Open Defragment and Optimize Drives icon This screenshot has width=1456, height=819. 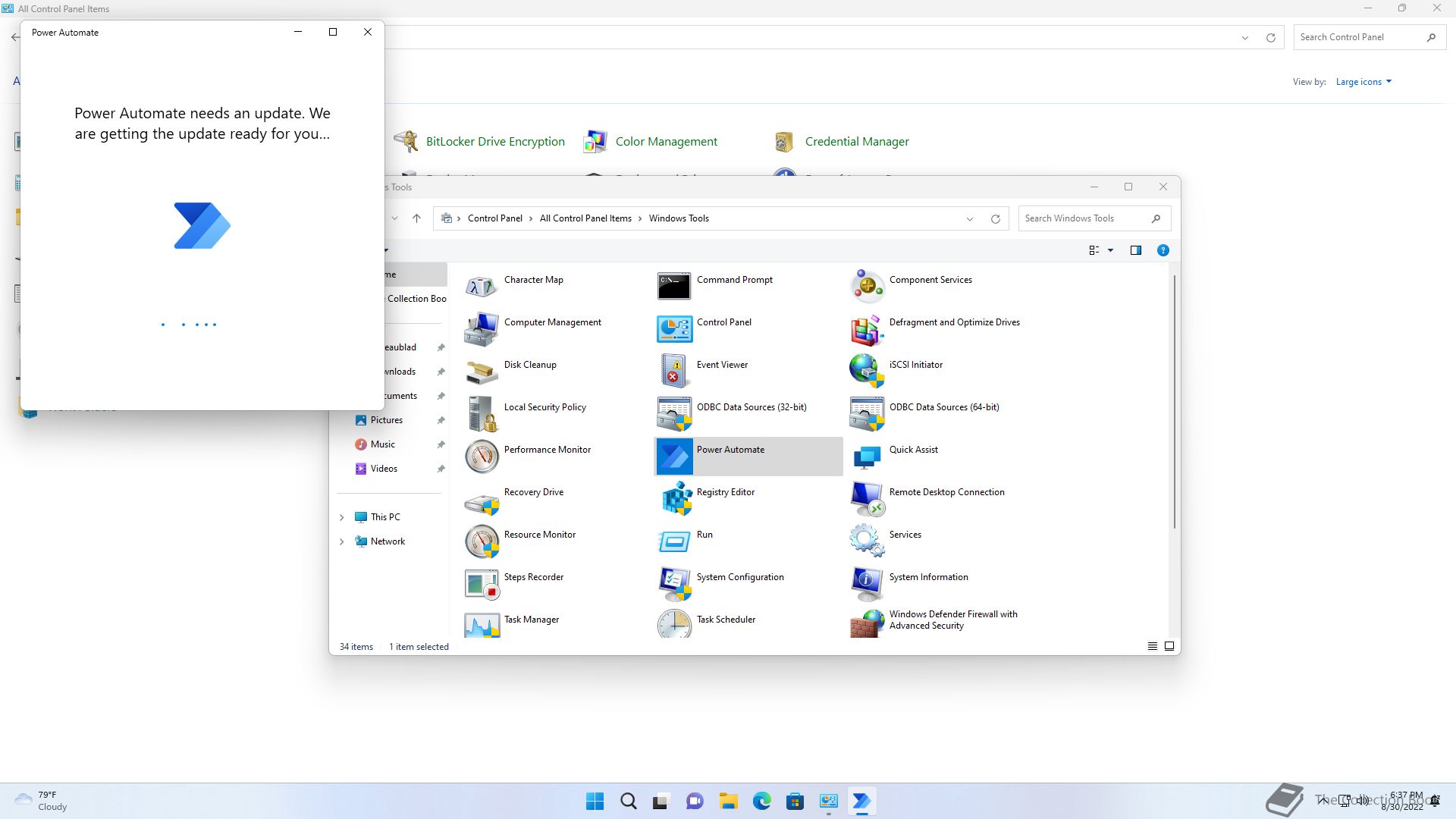(x=867, y=329)
